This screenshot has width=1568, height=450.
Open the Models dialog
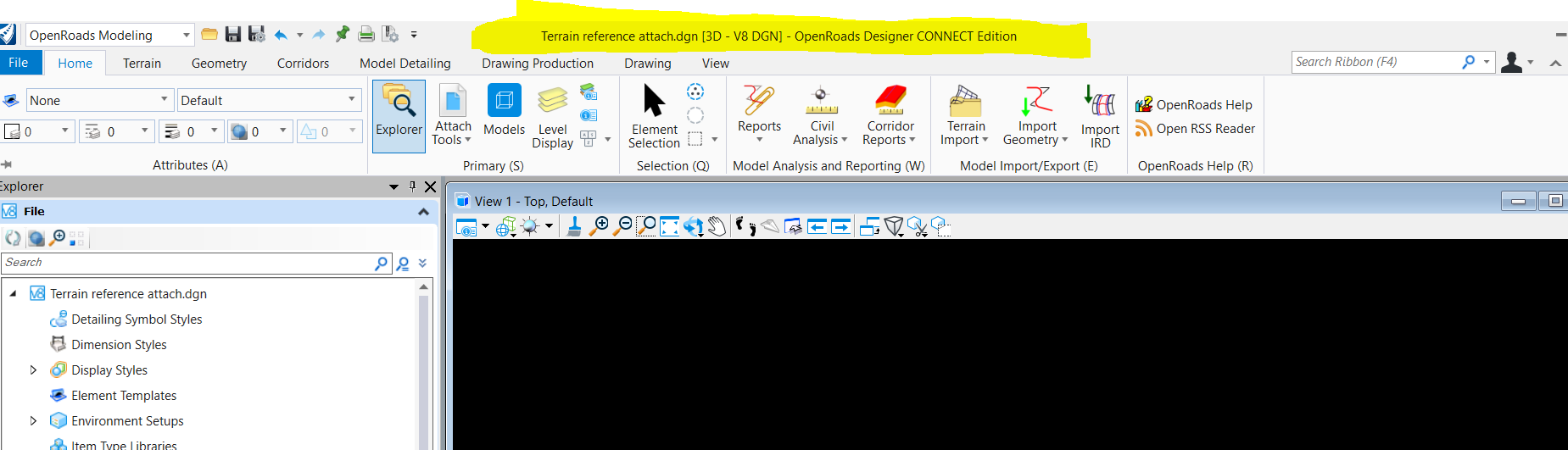pos(504,110)
